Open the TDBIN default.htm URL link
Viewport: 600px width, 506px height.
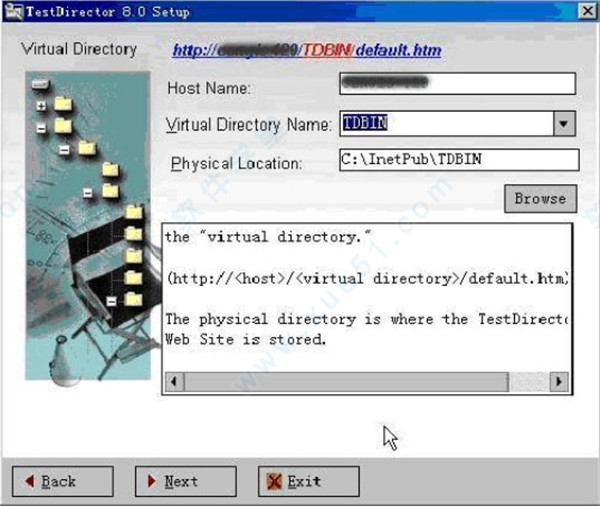pyautogui.click(x=307, y=50)
